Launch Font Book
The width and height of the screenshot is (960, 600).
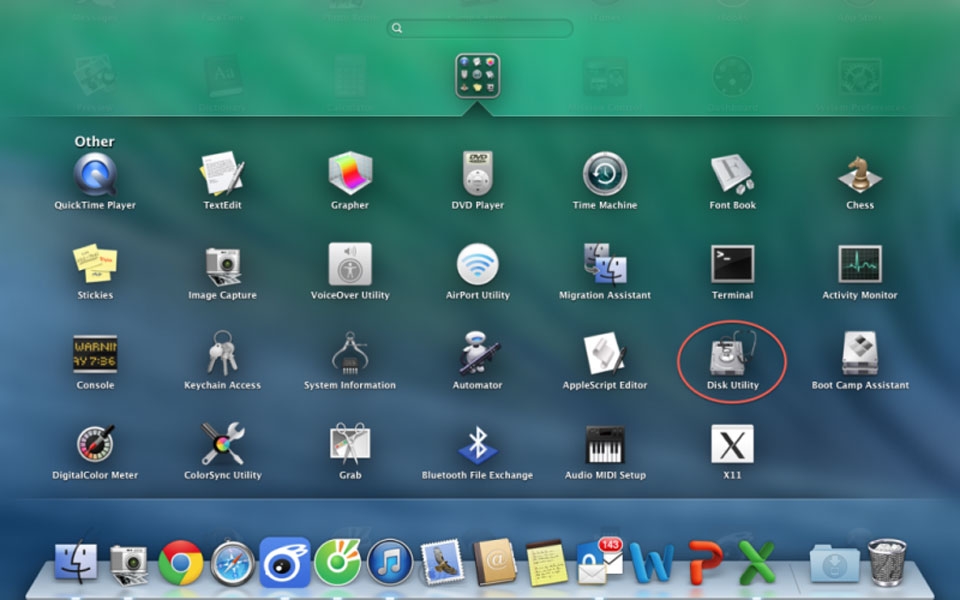pos(732,174)
